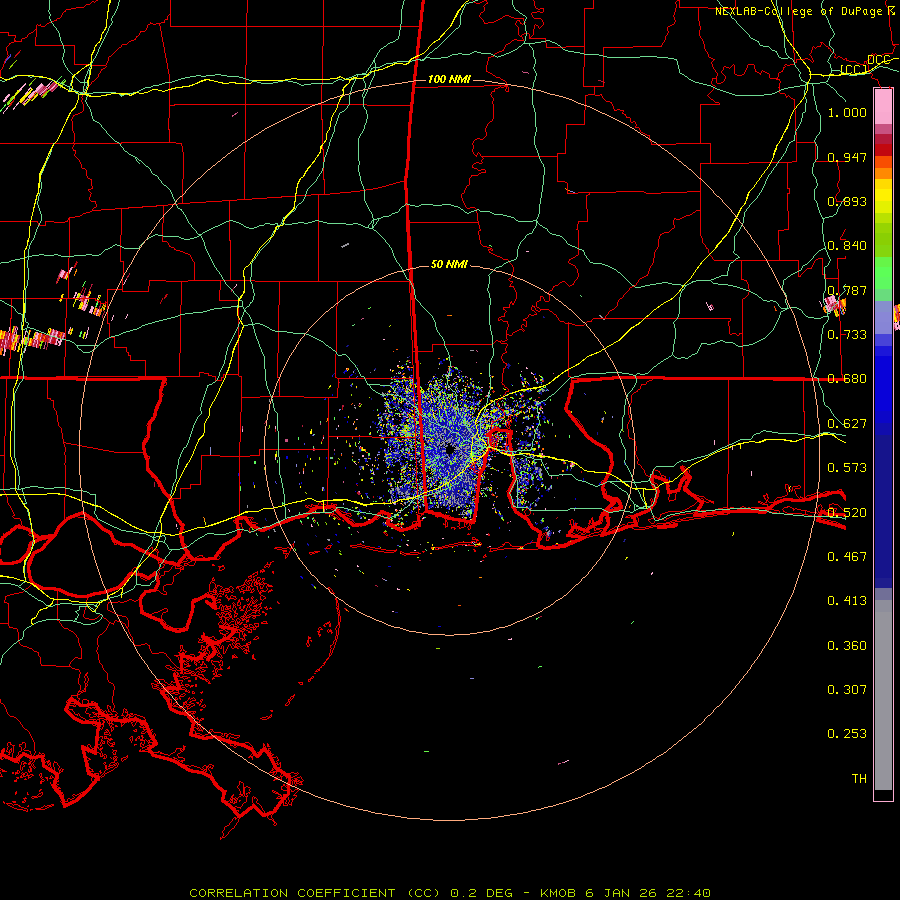Viewport: 900px width, 900px height.
Task: Click the 0.253 color scale value
Action: tap(847, 734)
